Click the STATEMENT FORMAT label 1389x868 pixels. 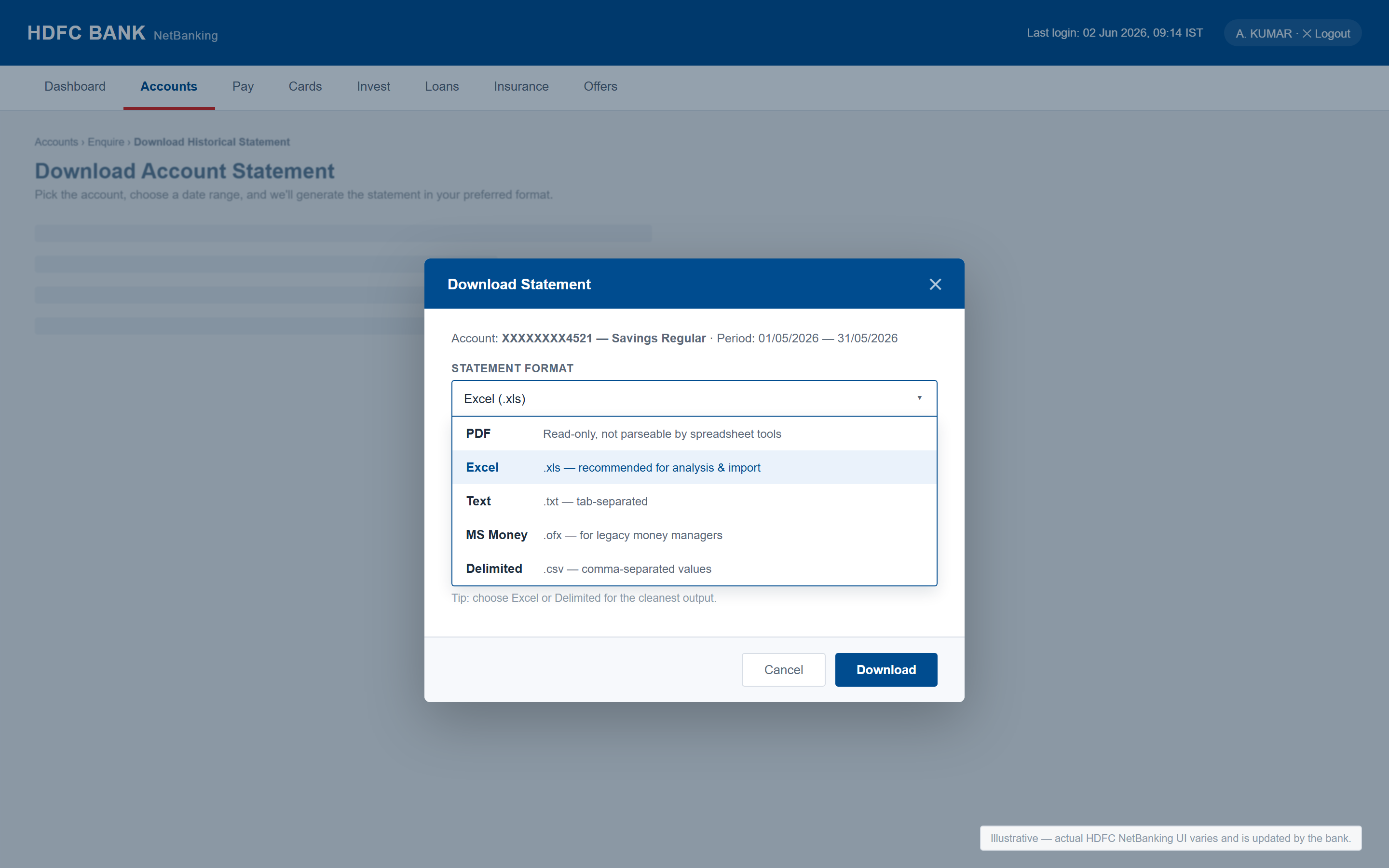pyautogui.click(x=512, y=368)
